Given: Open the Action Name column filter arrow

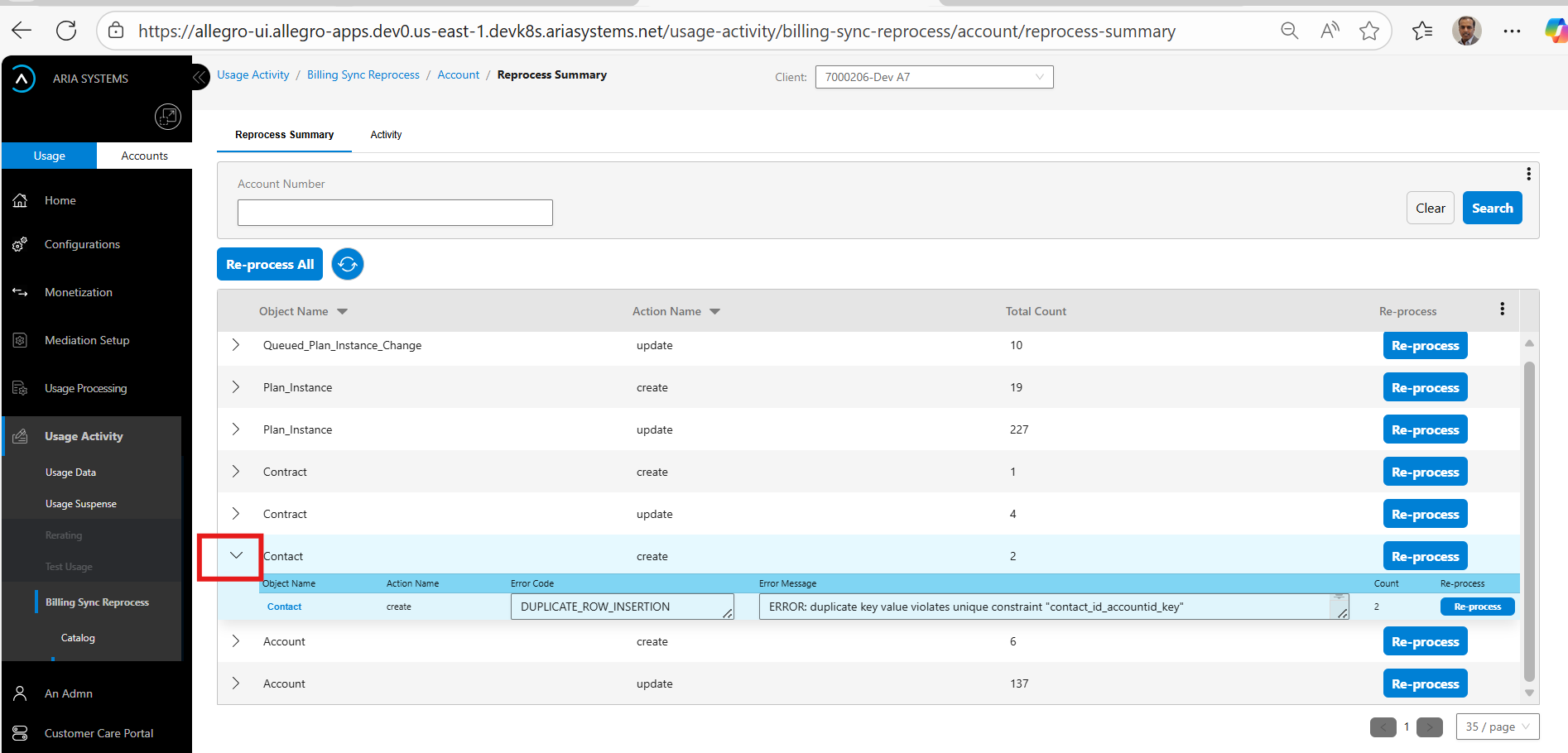Looking at the screenshot, I should pyautogui.click(x=715, y=312).
